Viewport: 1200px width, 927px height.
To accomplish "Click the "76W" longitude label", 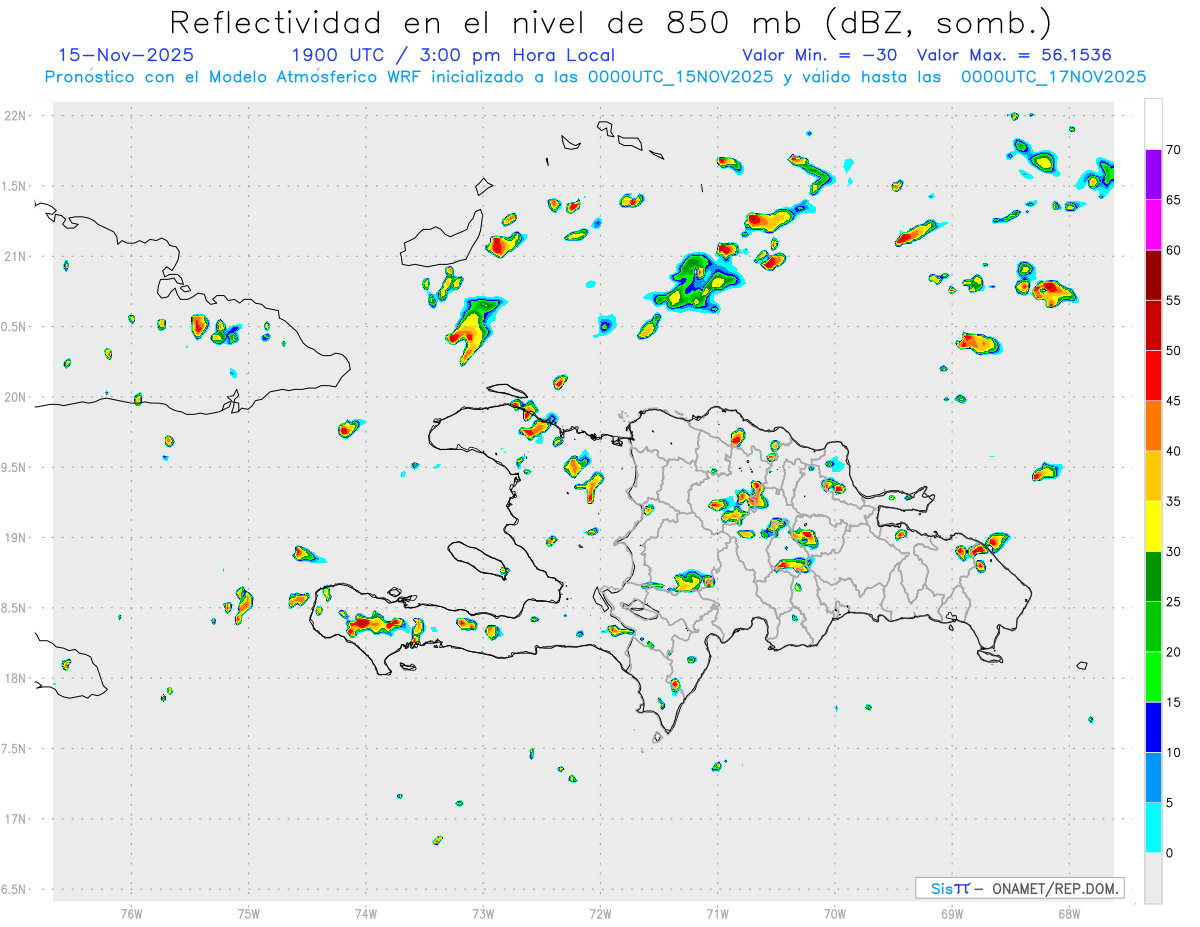I will click(131, 914).
